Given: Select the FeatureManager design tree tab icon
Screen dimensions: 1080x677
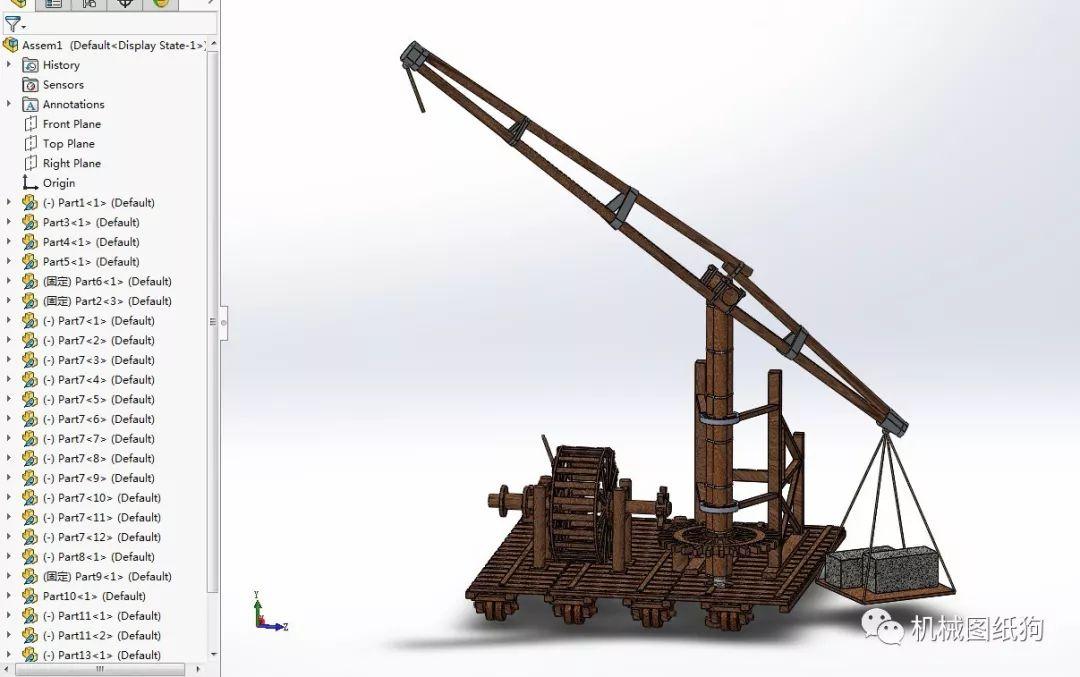Looking at the screenshot, I should (15, 5).
